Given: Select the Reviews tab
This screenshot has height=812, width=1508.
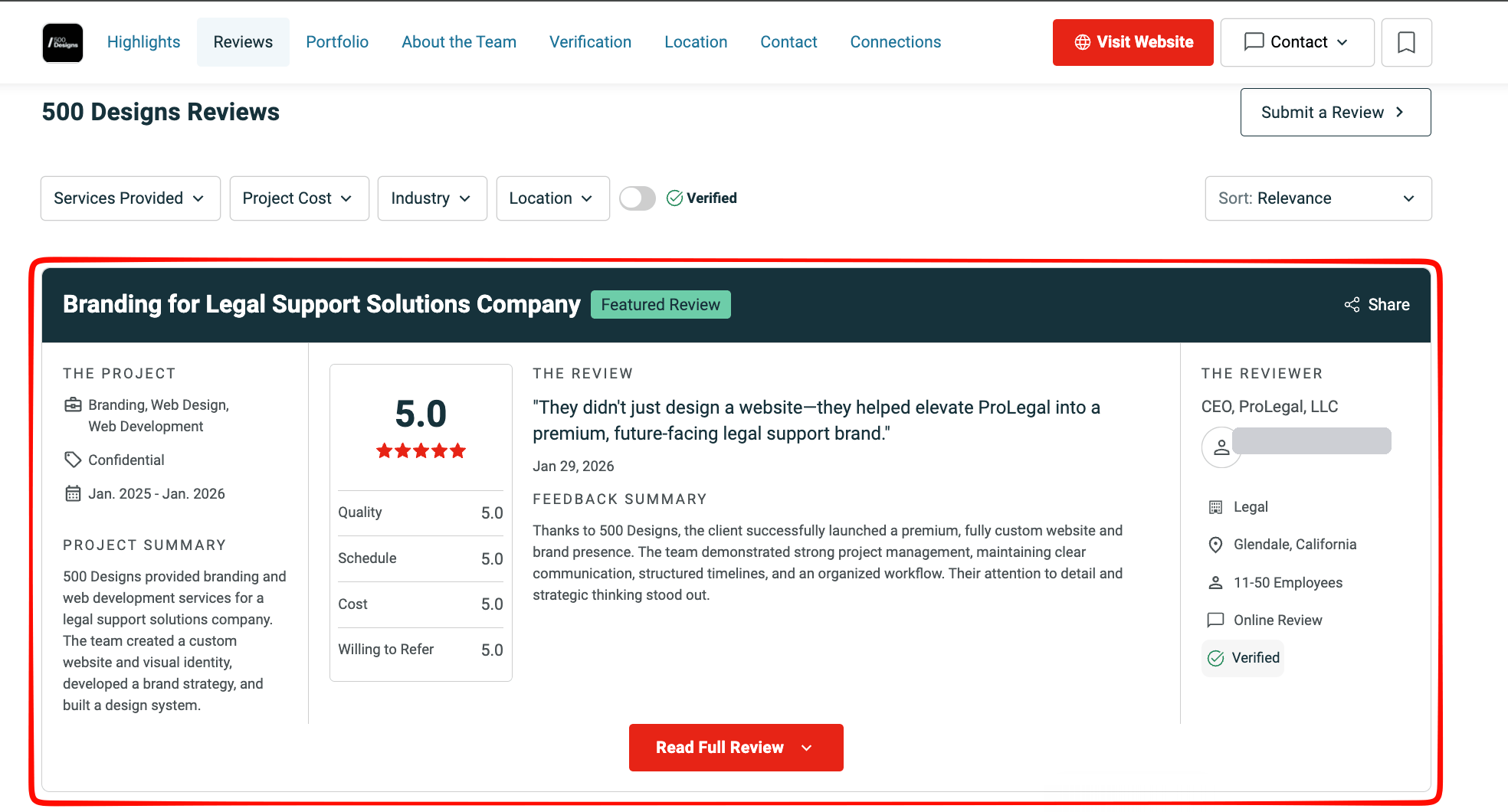Looking at the screenshot, I should click(x=243, y=42).
